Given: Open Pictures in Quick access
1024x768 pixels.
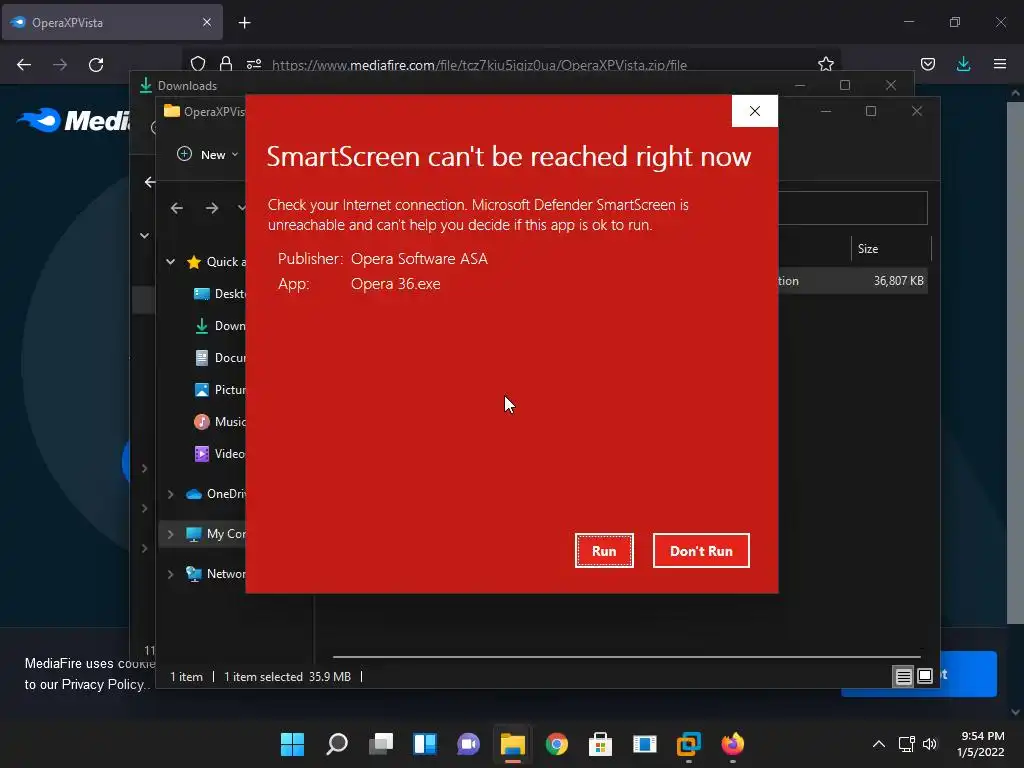Looking at the screenshot, I should pos(219,390).
